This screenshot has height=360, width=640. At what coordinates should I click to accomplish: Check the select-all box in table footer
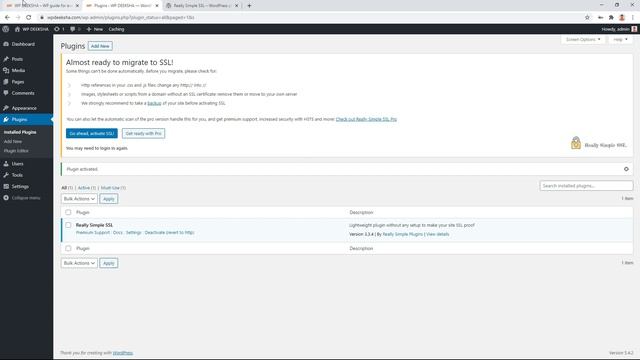click(x=68, y=248)
